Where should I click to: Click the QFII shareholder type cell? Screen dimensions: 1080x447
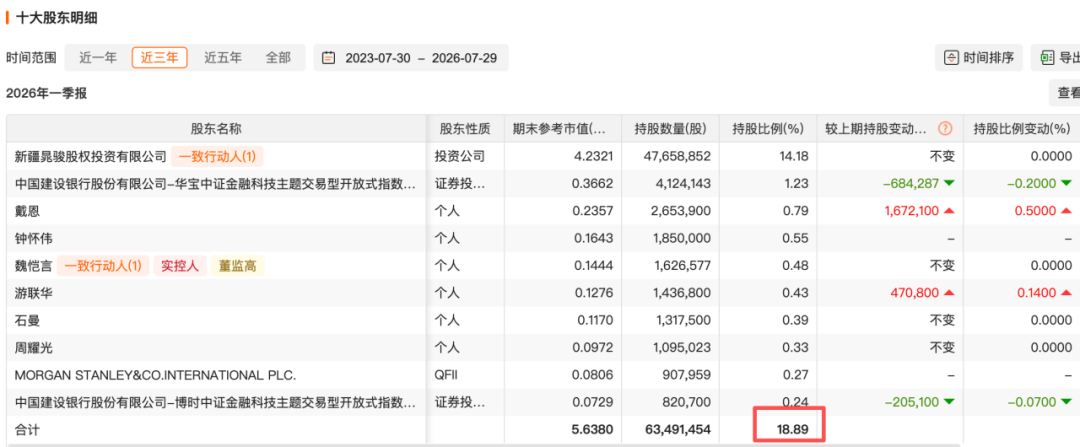(446, 376)
